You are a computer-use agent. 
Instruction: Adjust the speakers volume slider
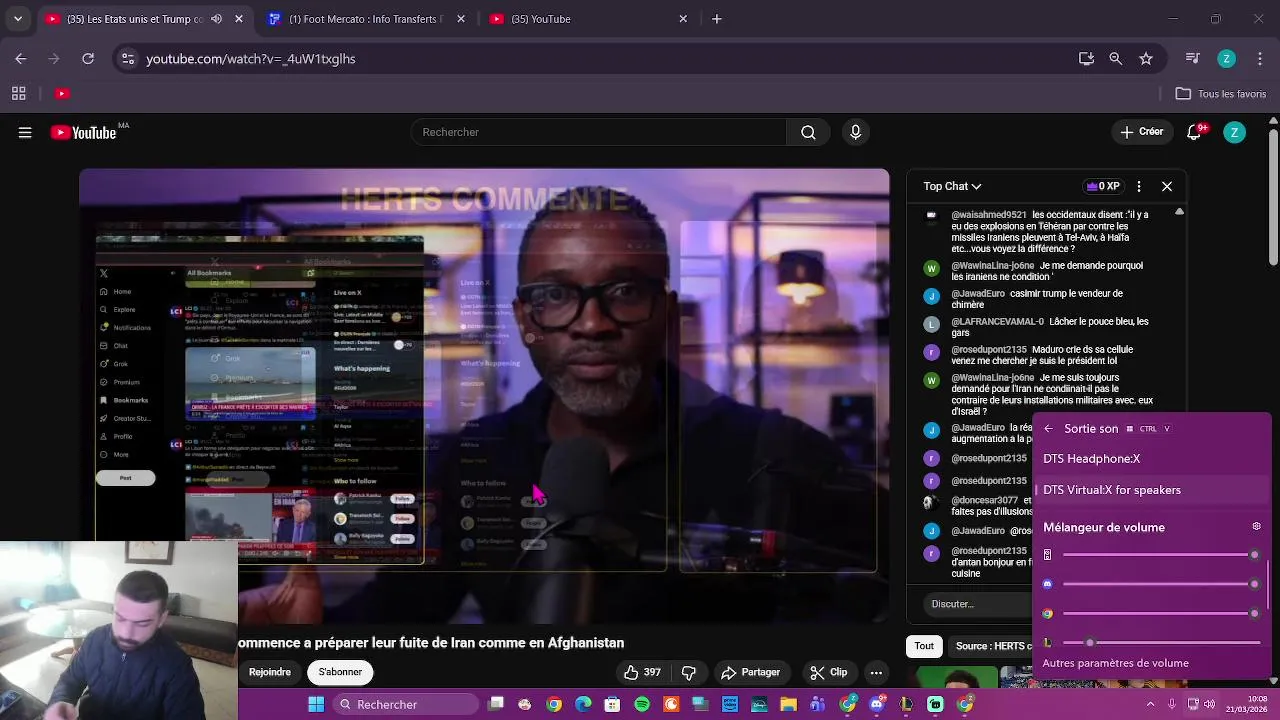1159,555
